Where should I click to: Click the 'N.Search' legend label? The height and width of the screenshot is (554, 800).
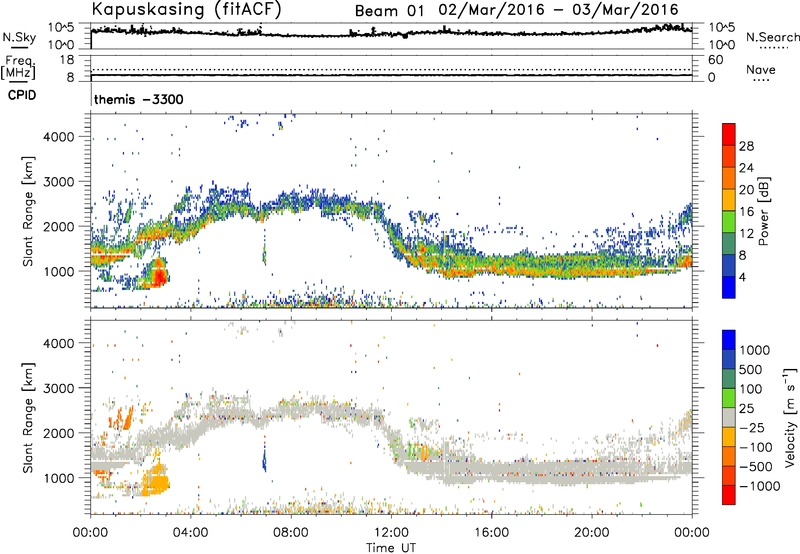[x=772, y=37]
